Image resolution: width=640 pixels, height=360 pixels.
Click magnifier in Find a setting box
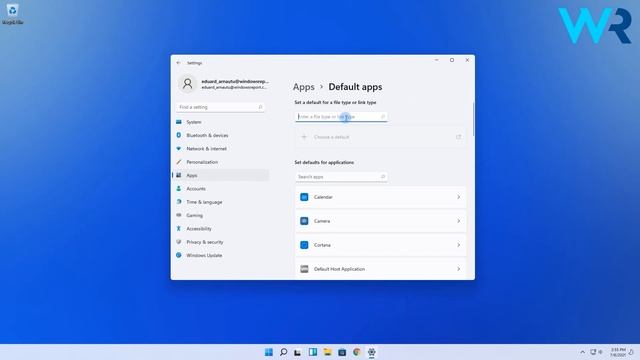(260, 107)
